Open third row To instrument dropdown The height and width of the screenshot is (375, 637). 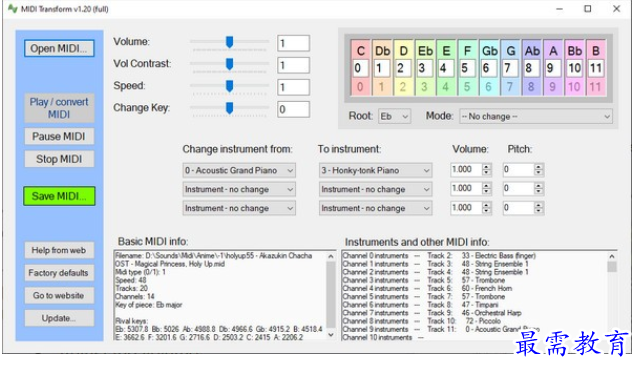pos(375,208)
